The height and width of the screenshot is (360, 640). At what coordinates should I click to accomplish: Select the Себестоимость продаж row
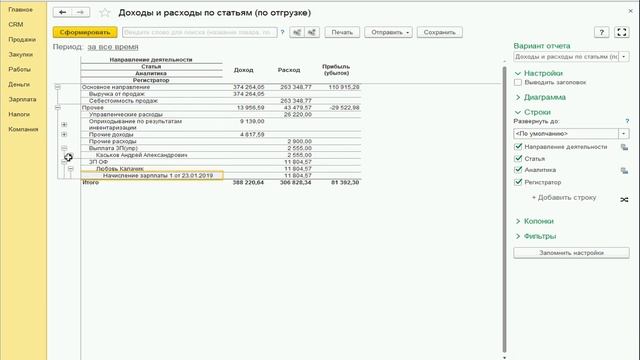tap(123, 101)
